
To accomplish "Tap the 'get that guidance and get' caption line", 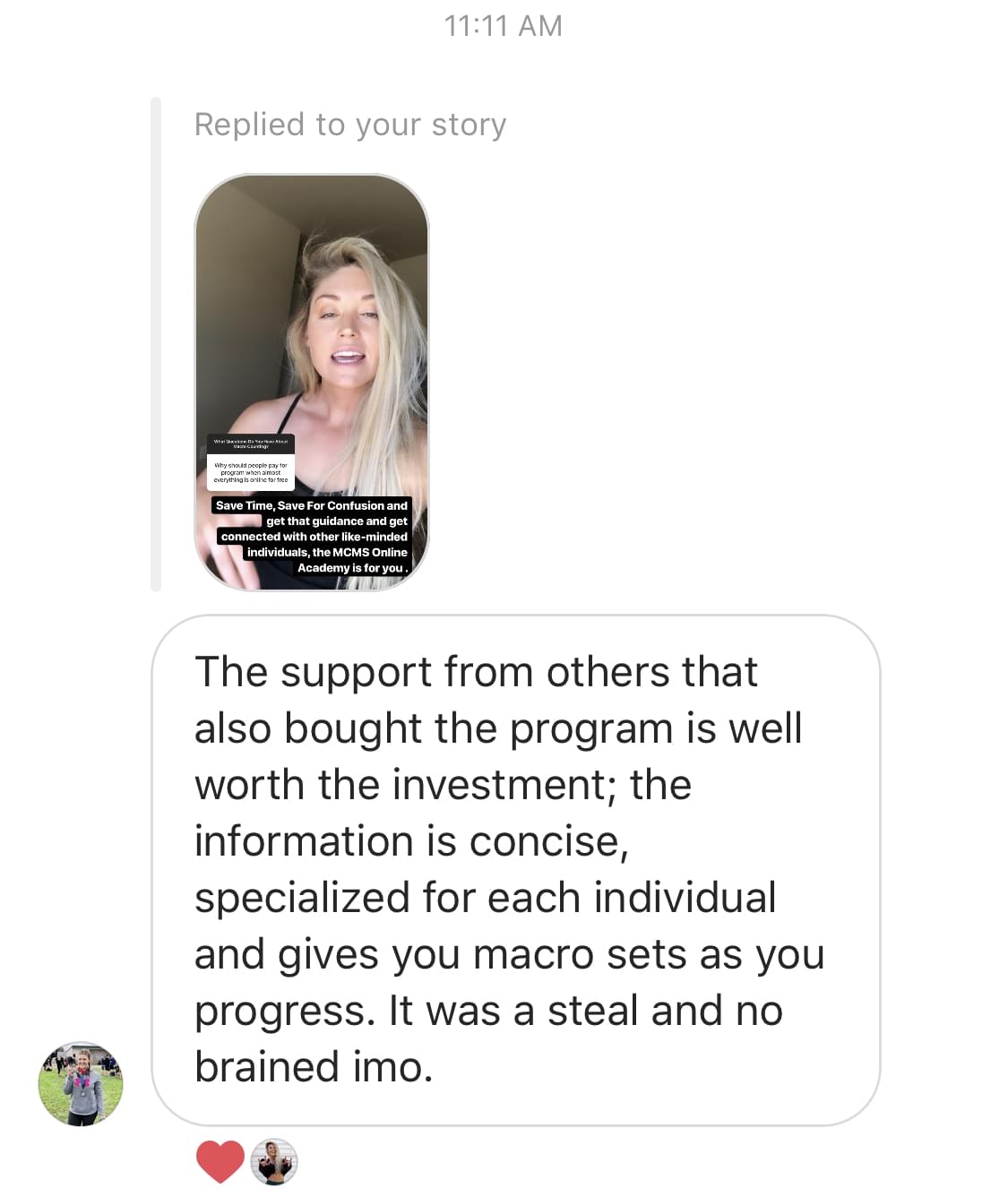I will (x=337, y=521).
